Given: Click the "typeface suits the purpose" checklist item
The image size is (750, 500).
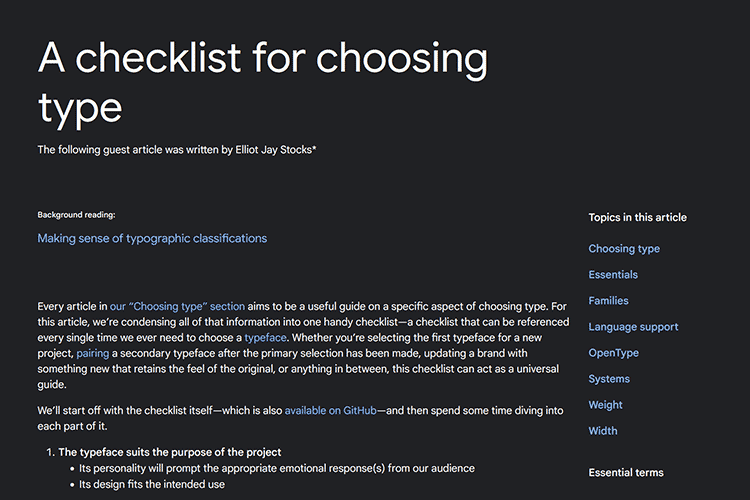Looking at the screenshot, I should pos(170,453).
